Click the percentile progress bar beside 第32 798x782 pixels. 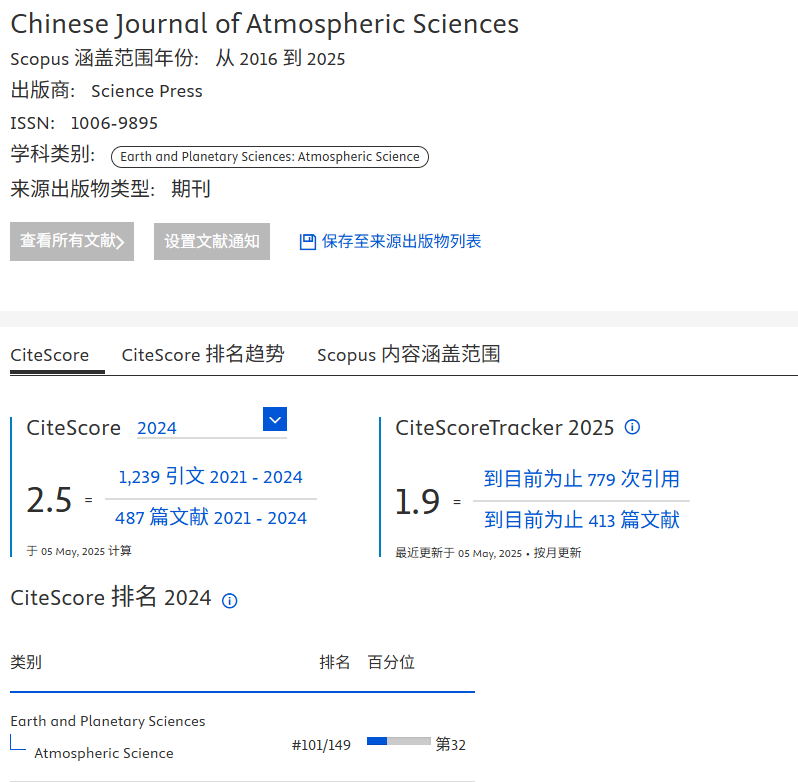tap(398, 742)
